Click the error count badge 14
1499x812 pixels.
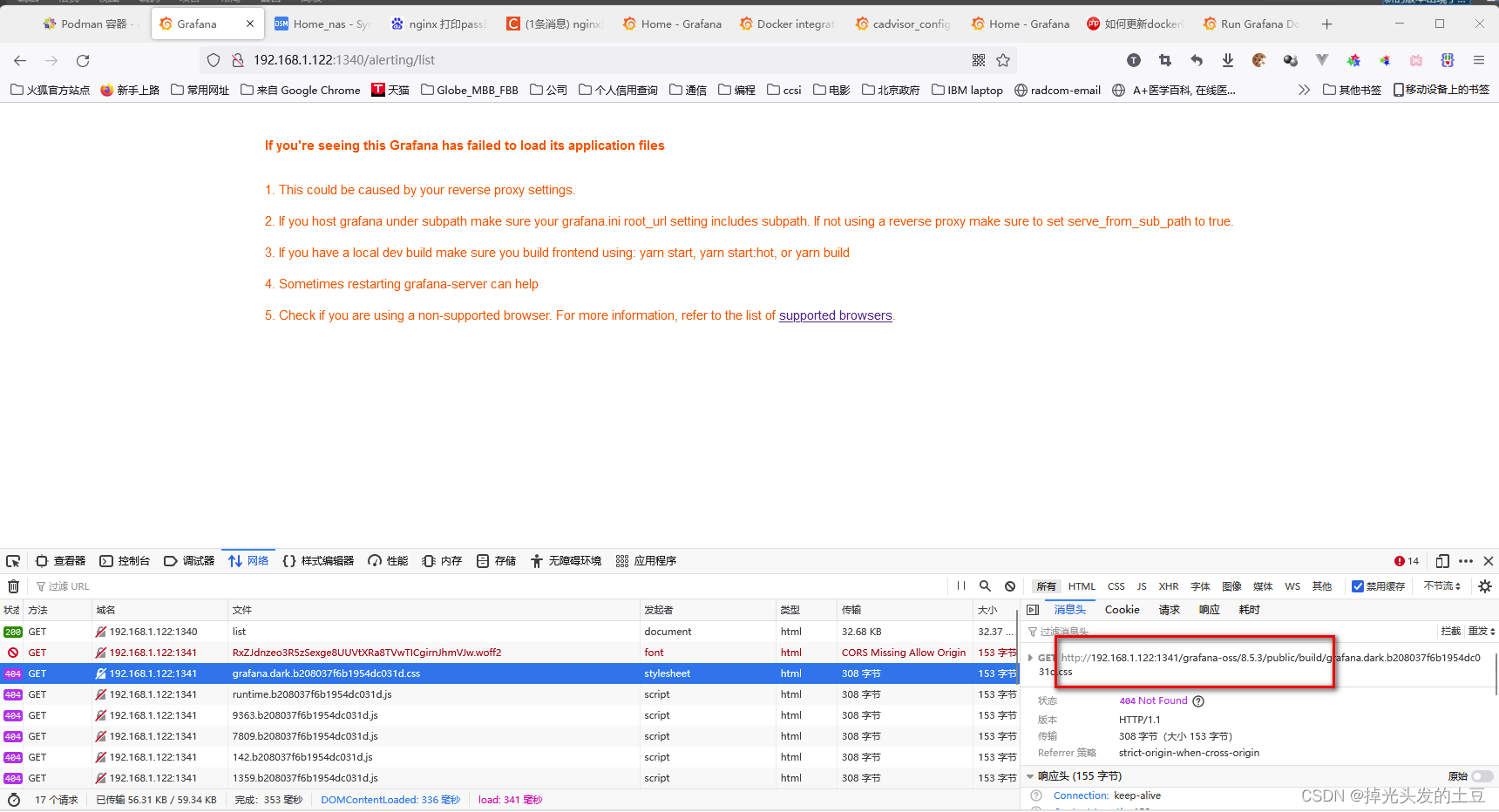(x=1407, y=561)
